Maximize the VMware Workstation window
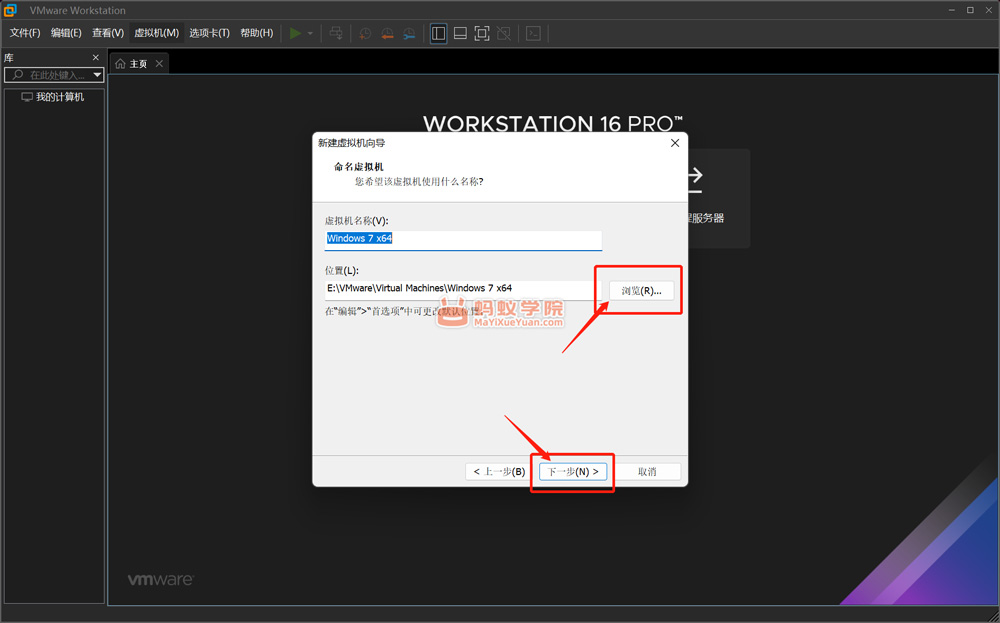The height and width of the screenshot is (623, 1000). coord(970,10)
